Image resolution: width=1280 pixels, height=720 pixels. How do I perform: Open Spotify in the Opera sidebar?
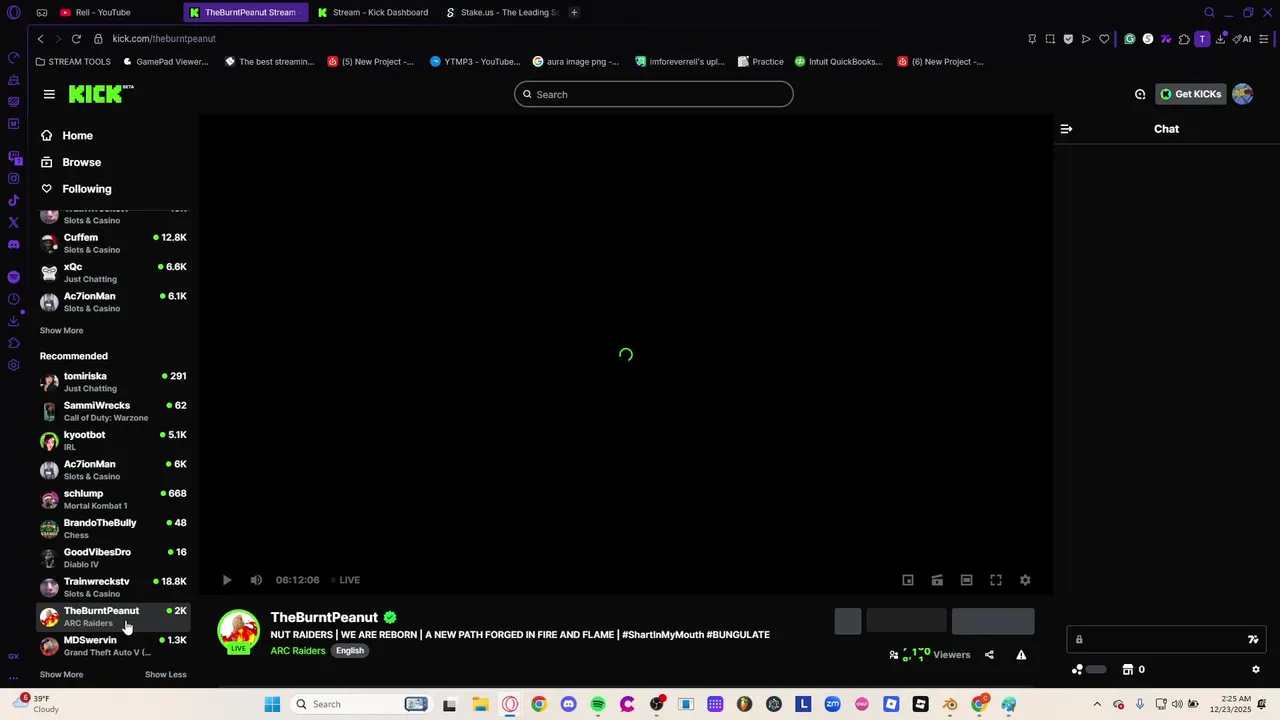tap(13, 277)
